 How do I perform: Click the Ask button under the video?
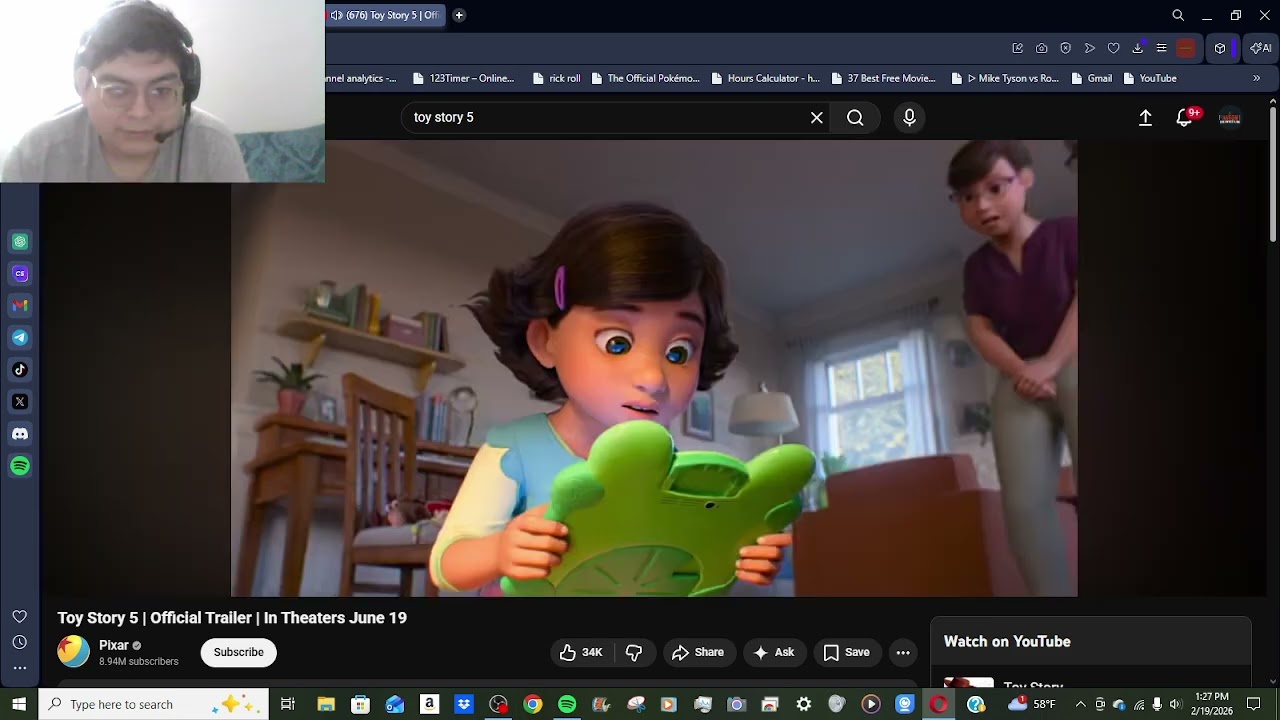[x=774, y=652]
